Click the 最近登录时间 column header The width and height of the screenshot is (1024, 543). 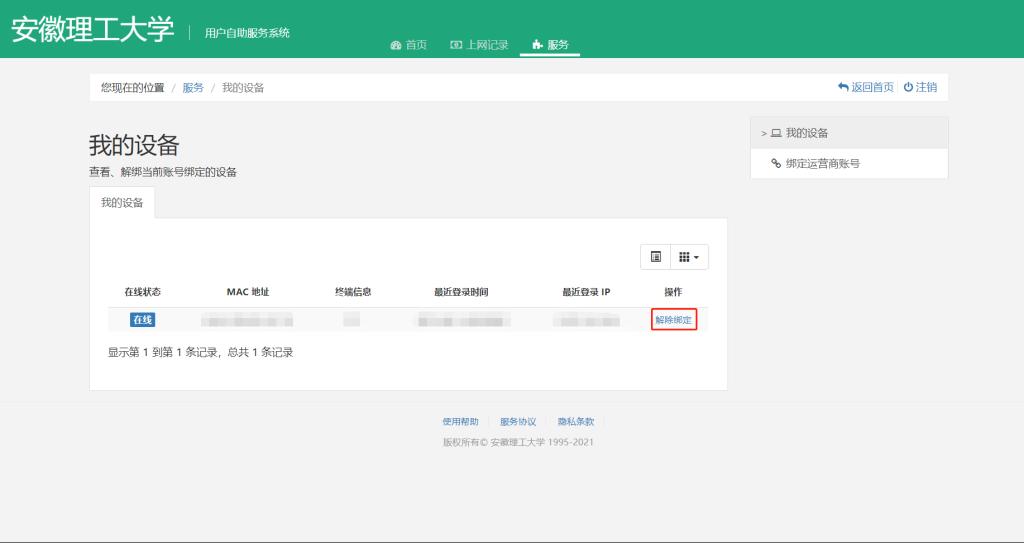(461, 292)
